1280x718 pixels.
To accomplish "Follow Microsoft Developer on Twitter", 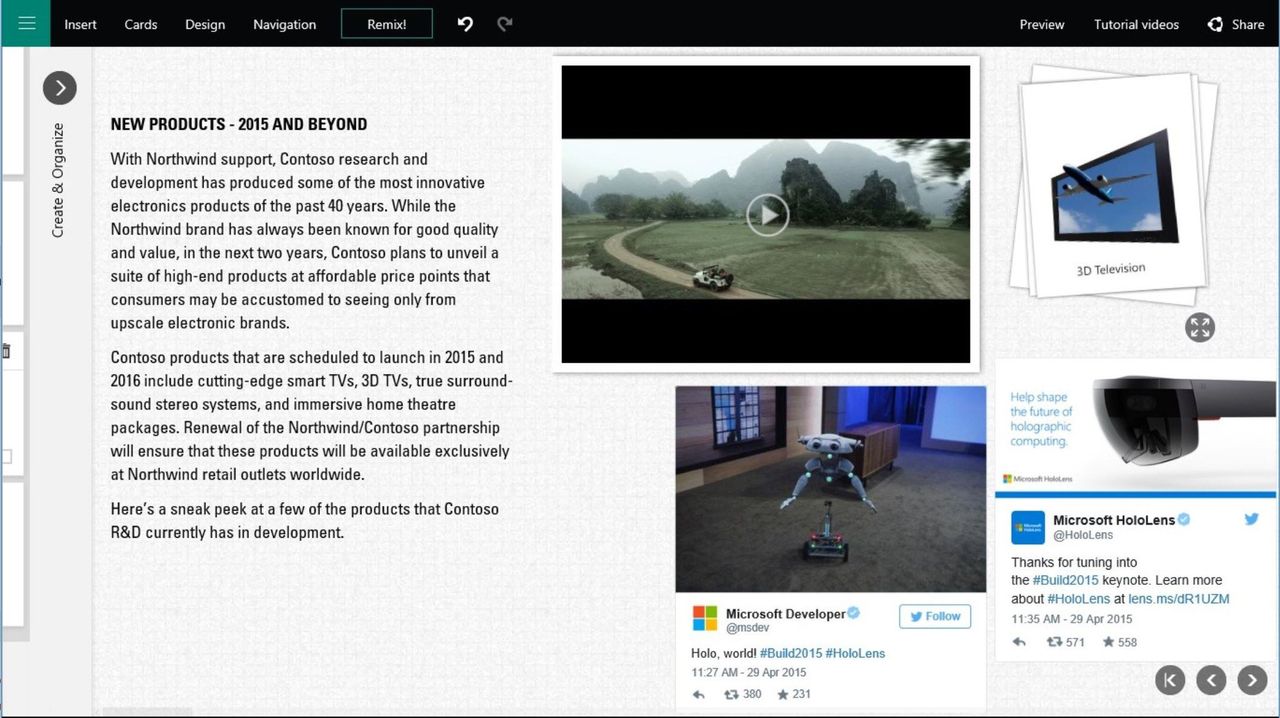I will [935, 617].
